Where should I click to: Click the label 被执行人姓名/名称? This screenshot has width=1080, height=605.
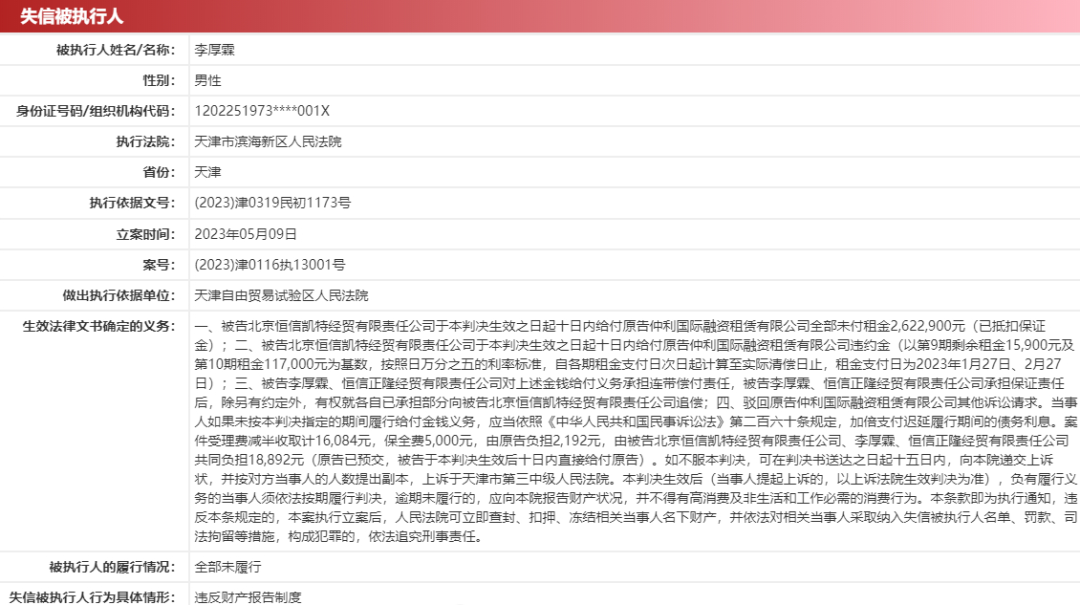point(116,50)
